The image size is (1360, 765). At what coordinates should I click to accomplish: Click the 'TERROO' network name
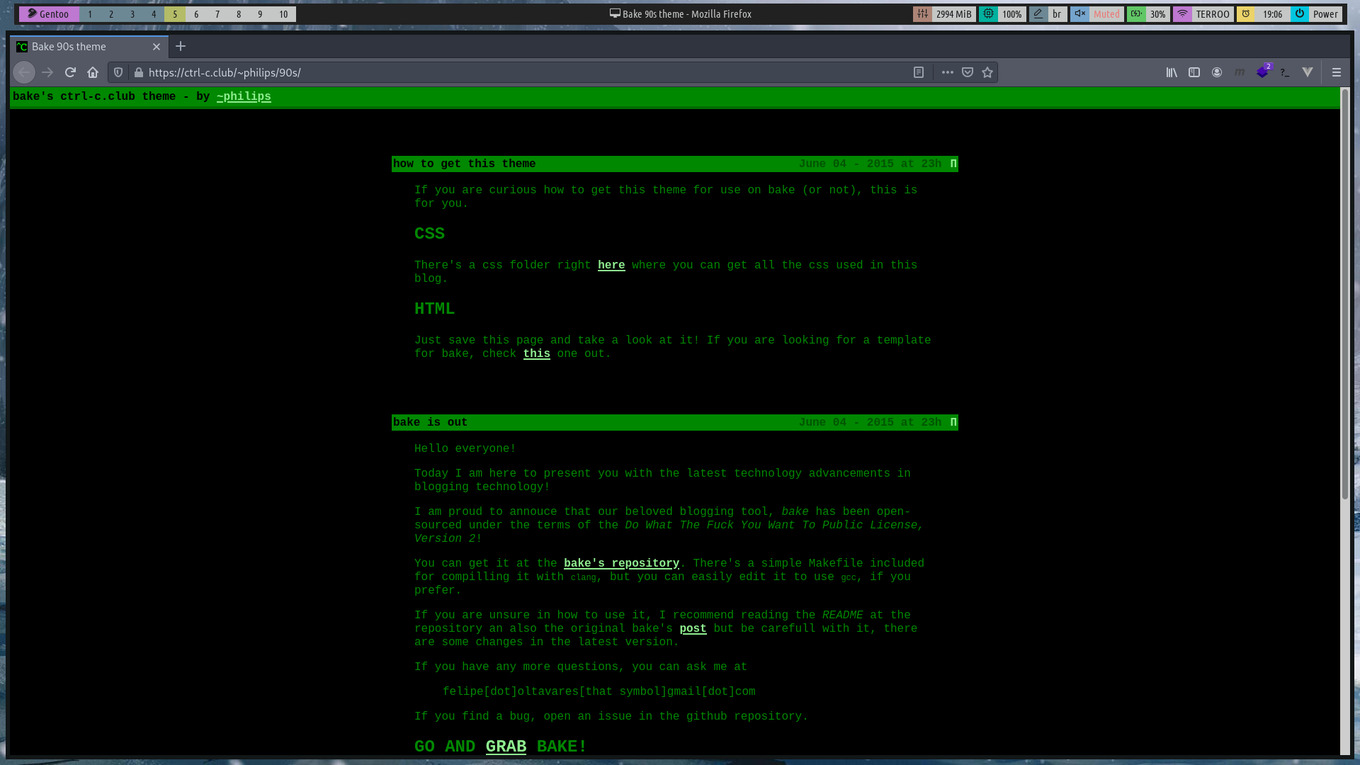[1213, 14]
